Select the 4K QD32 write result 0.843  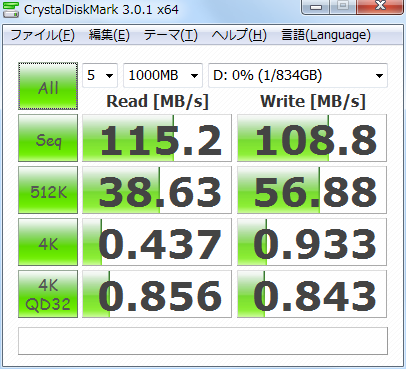point(312,294)
